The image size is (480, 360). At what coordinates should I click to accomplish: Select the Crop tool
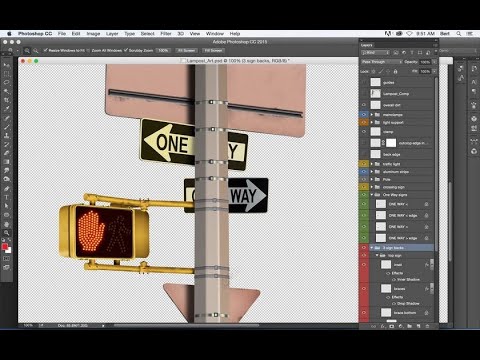click(6, 100)
